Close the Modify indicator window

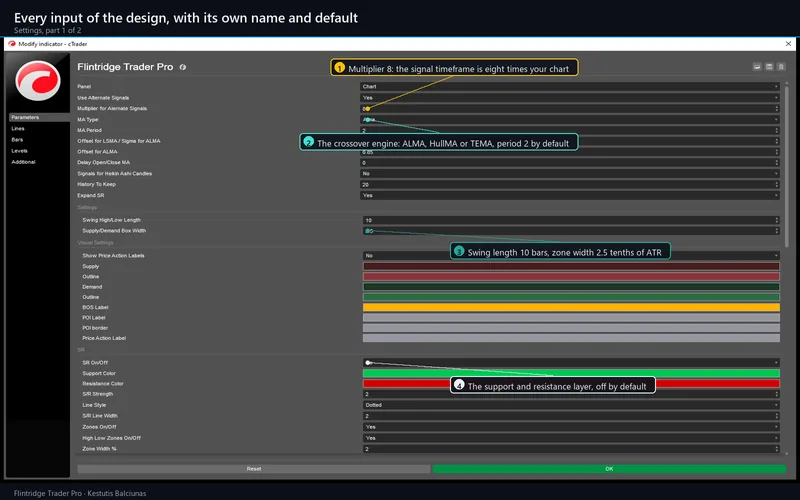coord(788,44)
